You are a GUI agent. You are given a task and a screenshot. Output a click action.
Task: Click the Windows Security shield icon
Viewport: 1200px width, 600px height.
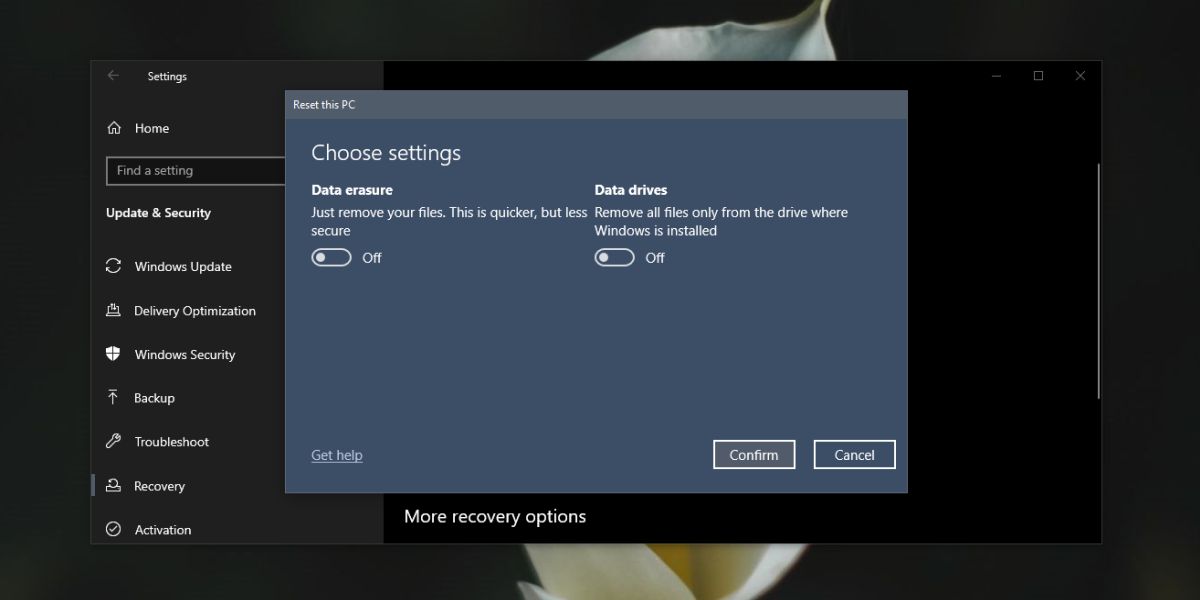point(114,354)
